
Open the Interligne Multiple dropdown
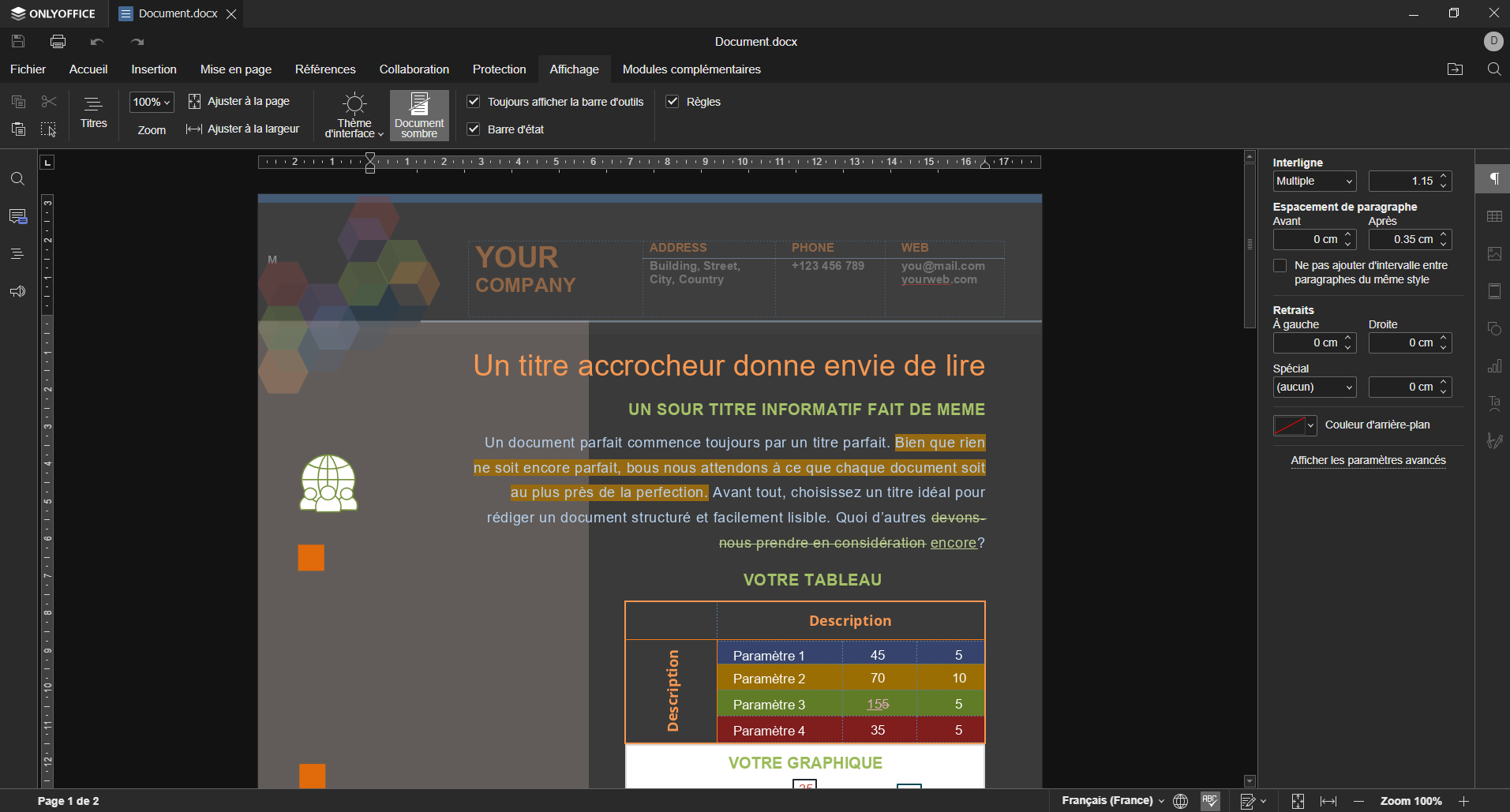(x=1314, y=181)
